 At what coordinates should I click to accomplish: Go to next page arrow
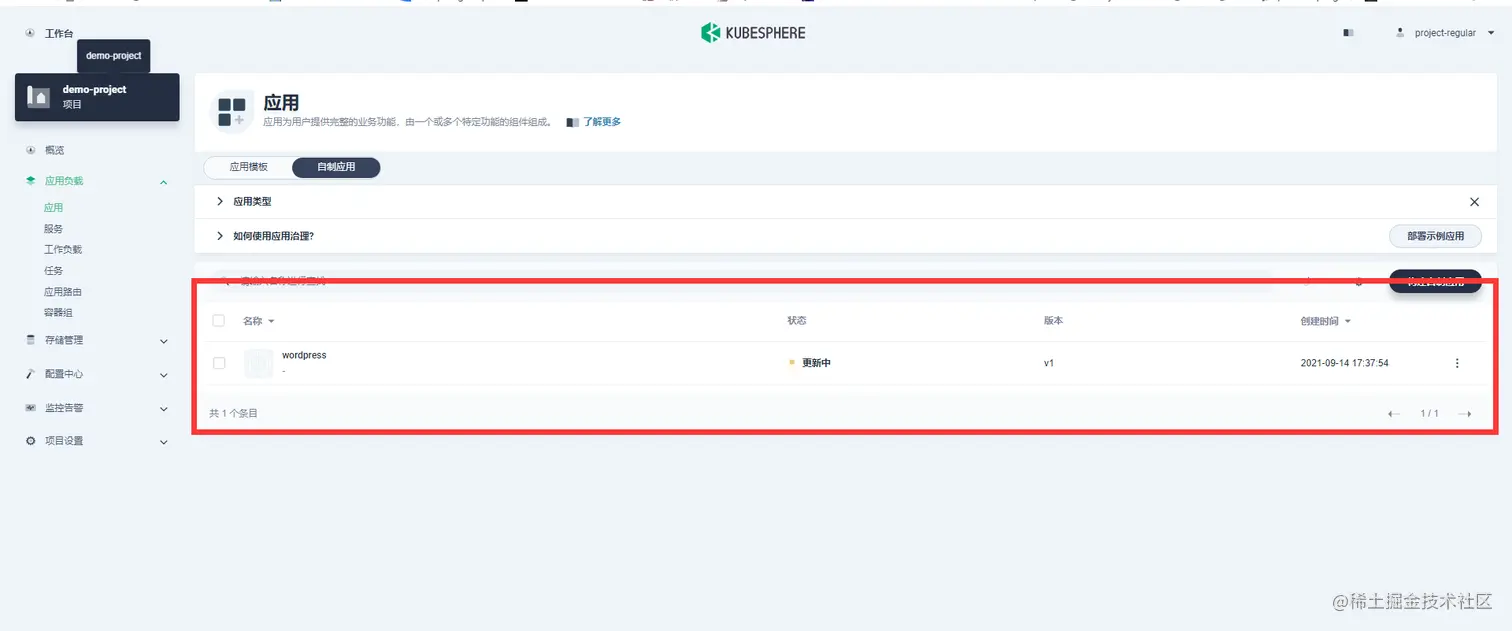click(1464, 413)
